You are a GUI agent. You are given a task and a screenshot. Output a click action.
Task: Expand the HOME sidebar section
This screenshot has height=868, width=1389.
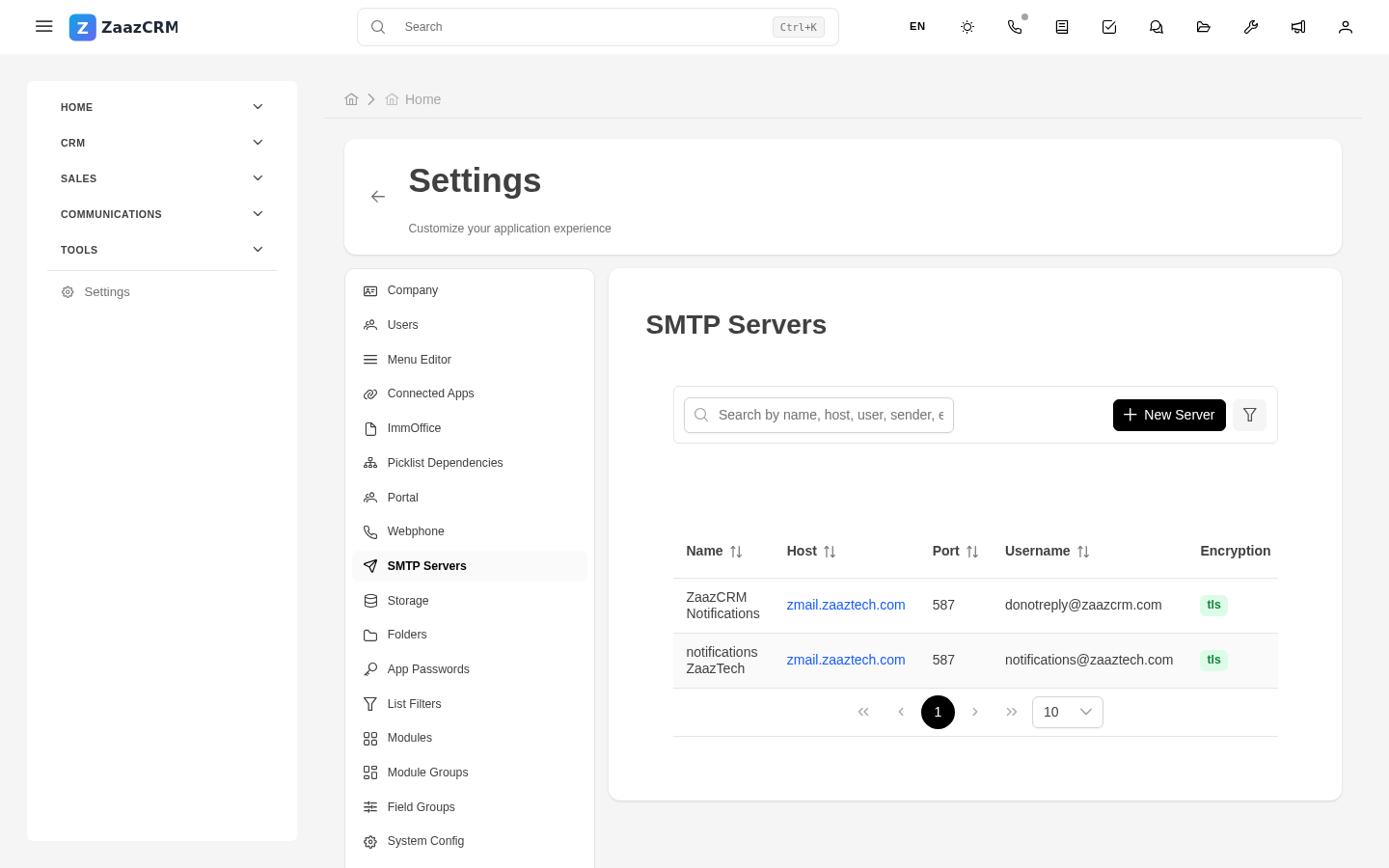point(162,107)
